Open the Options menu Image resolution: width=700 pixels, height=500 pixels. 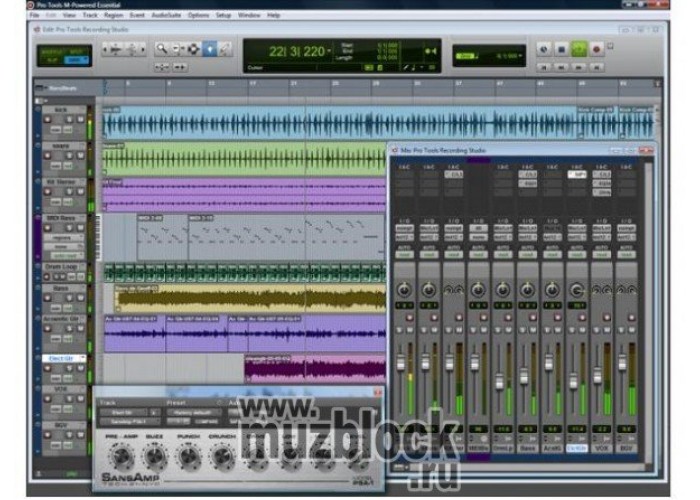click(x=198, y=15)
